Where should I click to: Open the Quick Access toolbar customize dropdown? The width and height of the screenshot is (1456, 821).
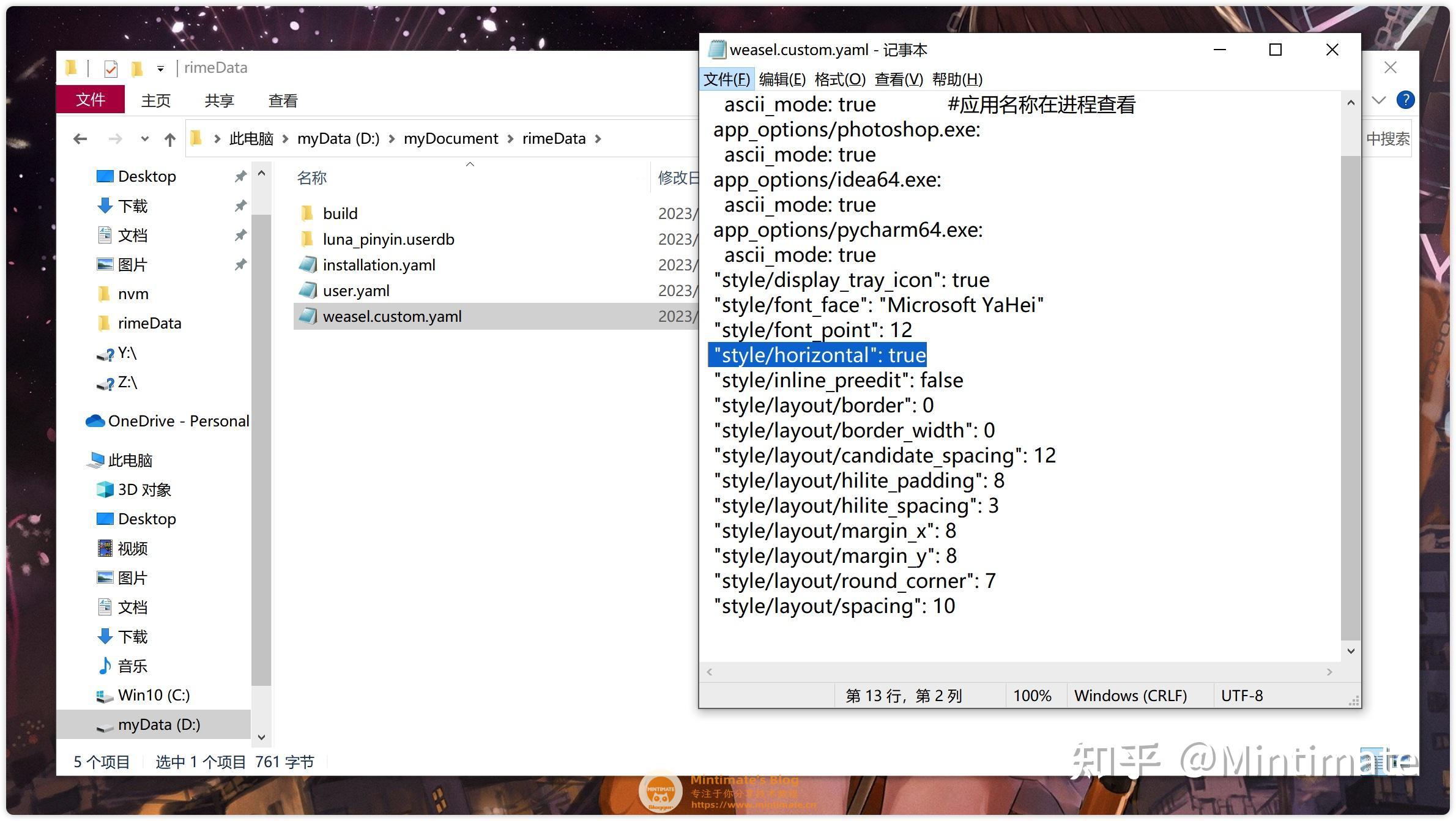tap(160, 69)
